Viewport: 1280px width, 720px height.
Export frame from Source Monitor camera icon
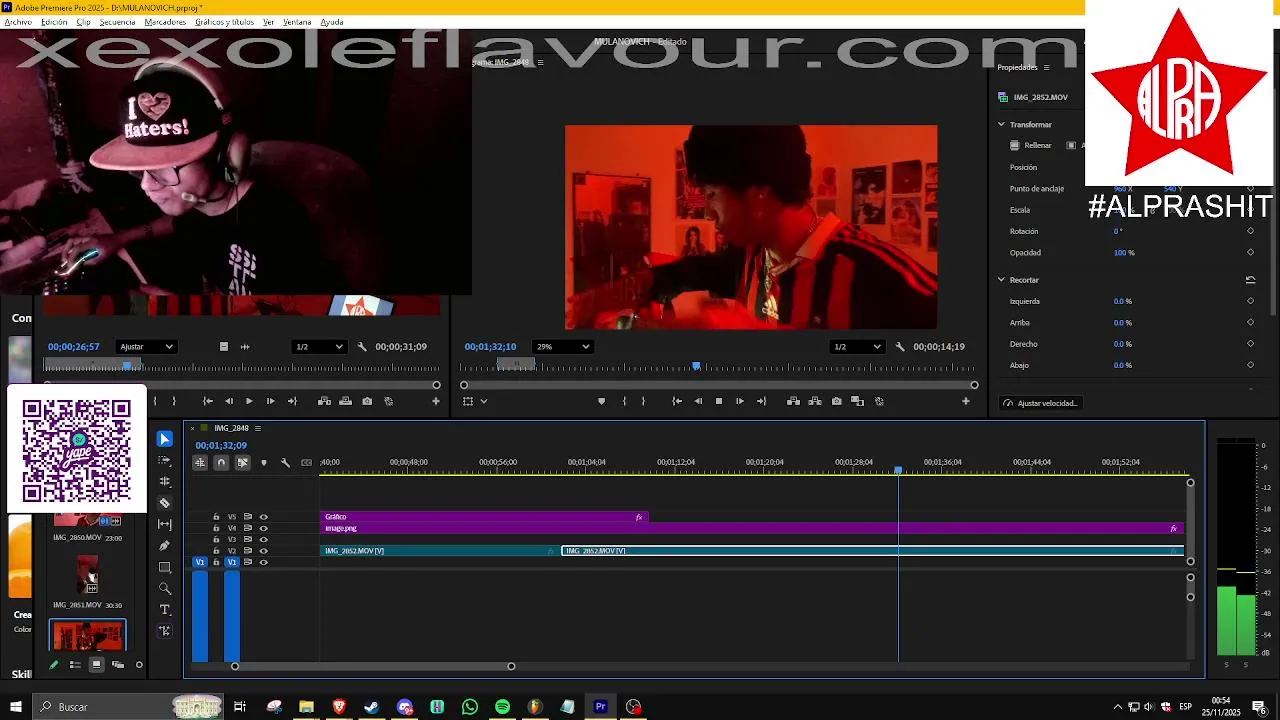click(367, 401)
